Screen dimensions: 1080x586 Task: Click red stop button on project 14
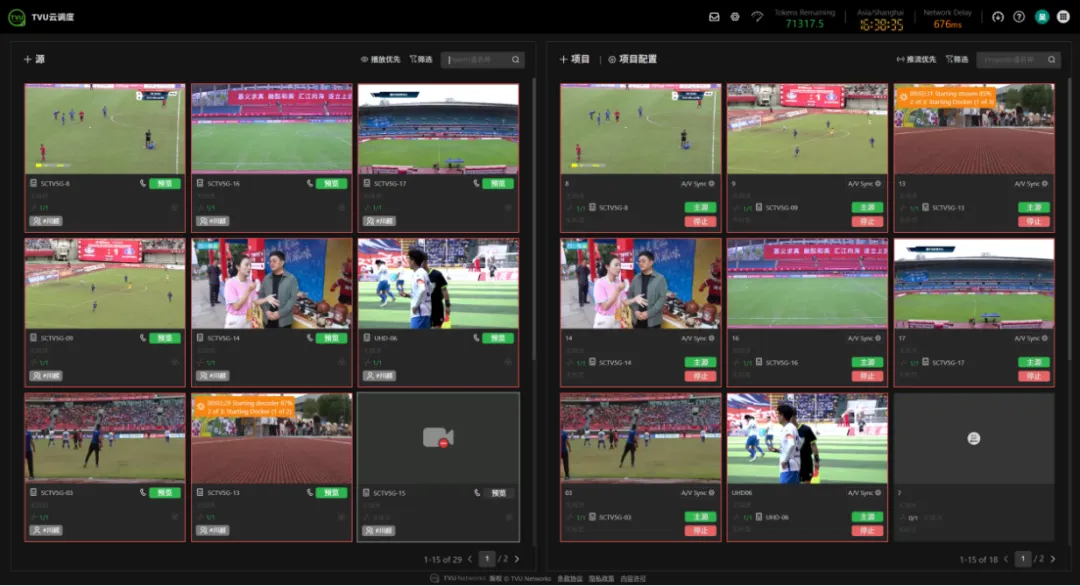[x=700, y=377]
